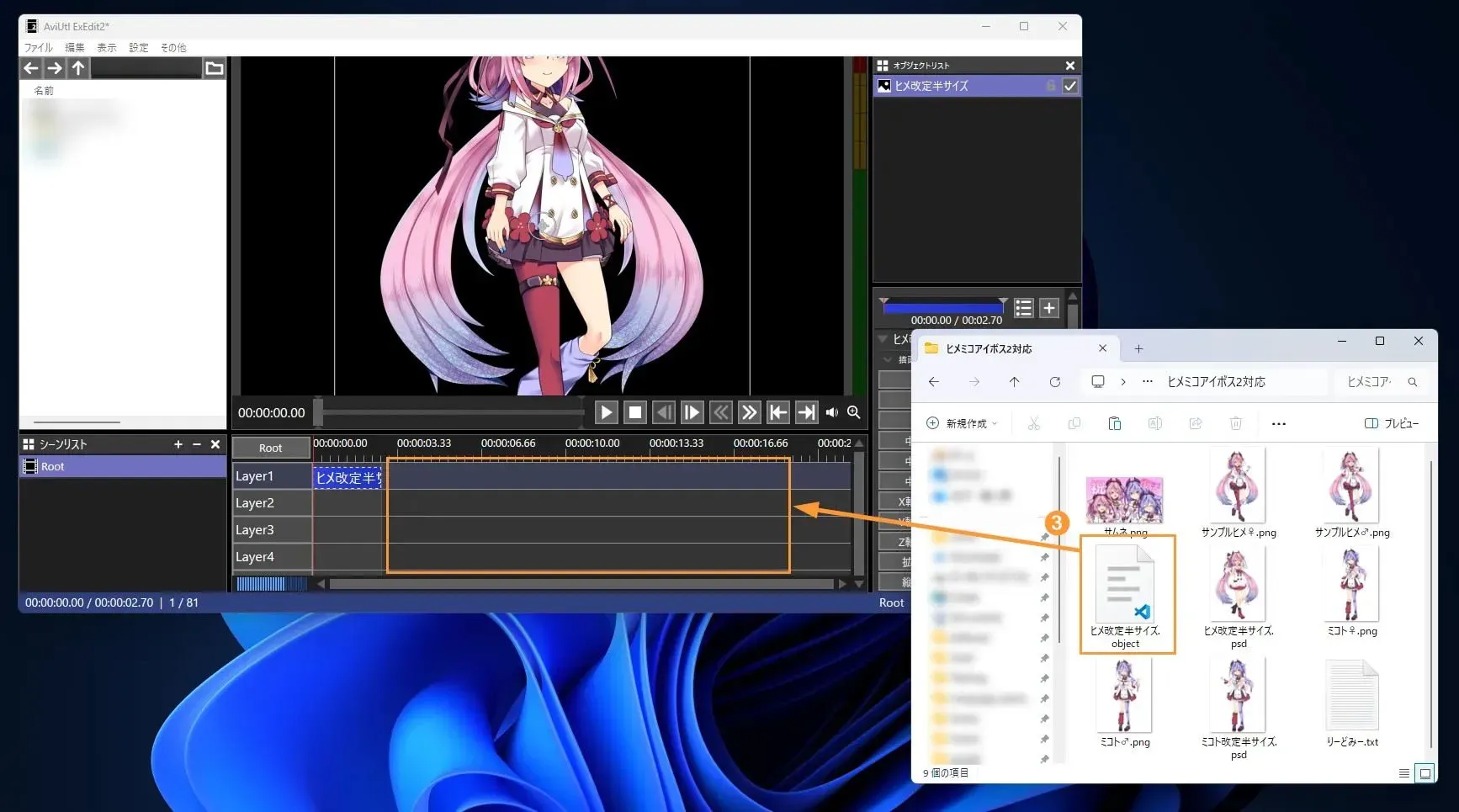The image size is (1459, 812).
Task: Select the ヒメ改定半サイズ clip on Layer1
Action: (x=348, y=478)
